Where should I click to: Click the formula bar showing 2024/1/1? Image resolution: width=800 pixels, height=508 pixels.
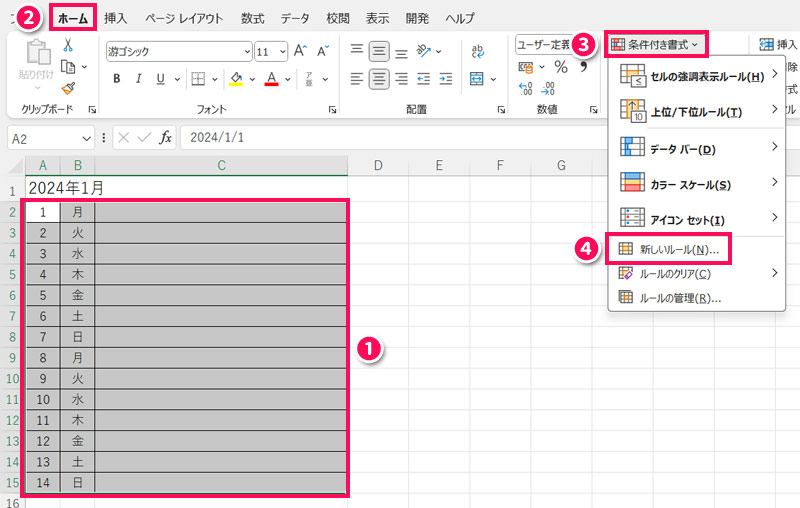[x=393, y=138]
